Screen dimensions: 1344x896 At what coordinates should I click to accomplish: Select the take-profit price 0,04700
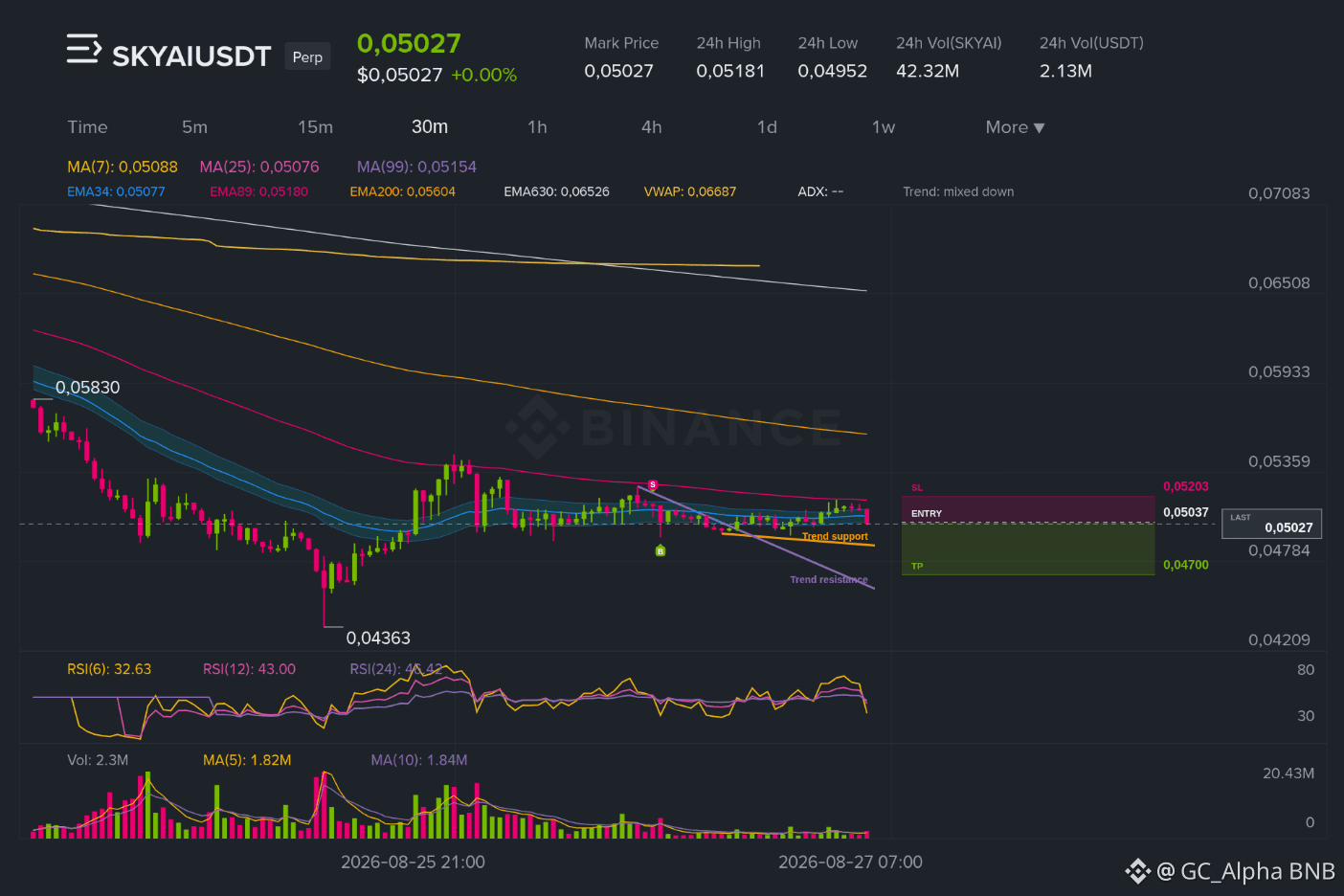[1186, 565]
